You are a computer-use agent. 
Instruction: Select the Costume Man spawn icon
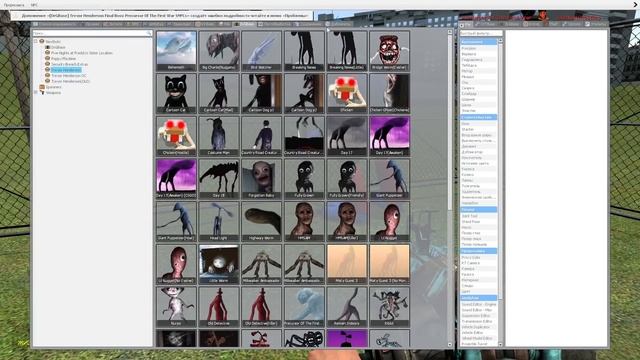pyautogui.click(x=219, y=136)
